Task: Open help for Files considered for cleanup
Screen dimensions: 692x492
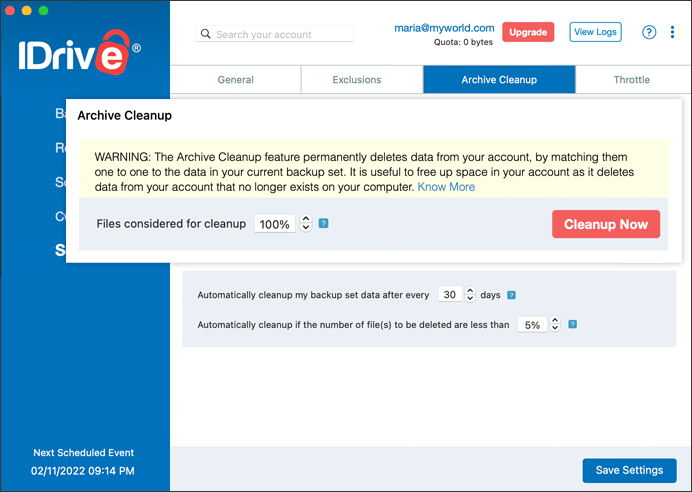Action: tap(323, 223)
